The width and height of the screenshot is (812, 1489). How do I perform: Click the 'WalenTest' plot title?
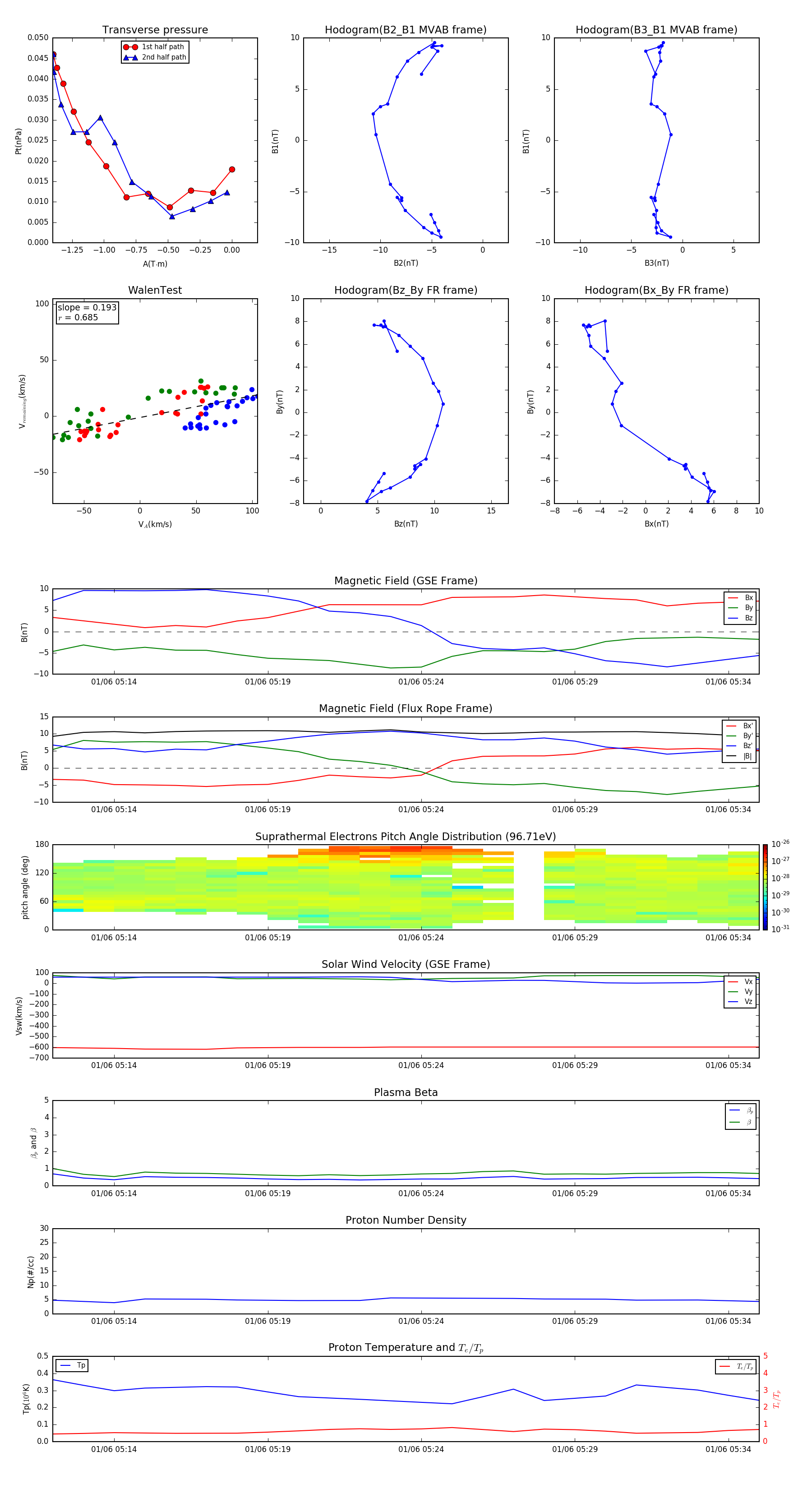(155, 290)
